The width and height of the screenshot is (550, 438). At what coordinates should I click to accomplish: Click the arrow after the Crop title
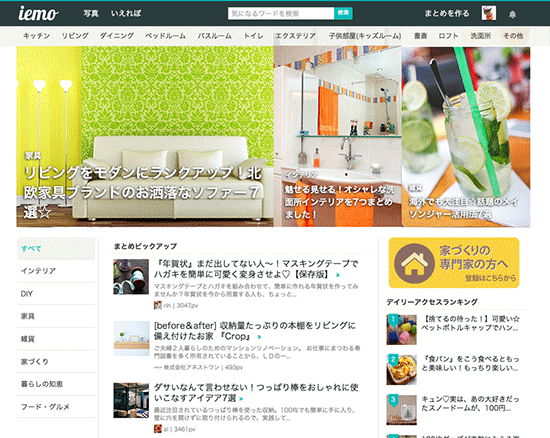pos(259,337)
